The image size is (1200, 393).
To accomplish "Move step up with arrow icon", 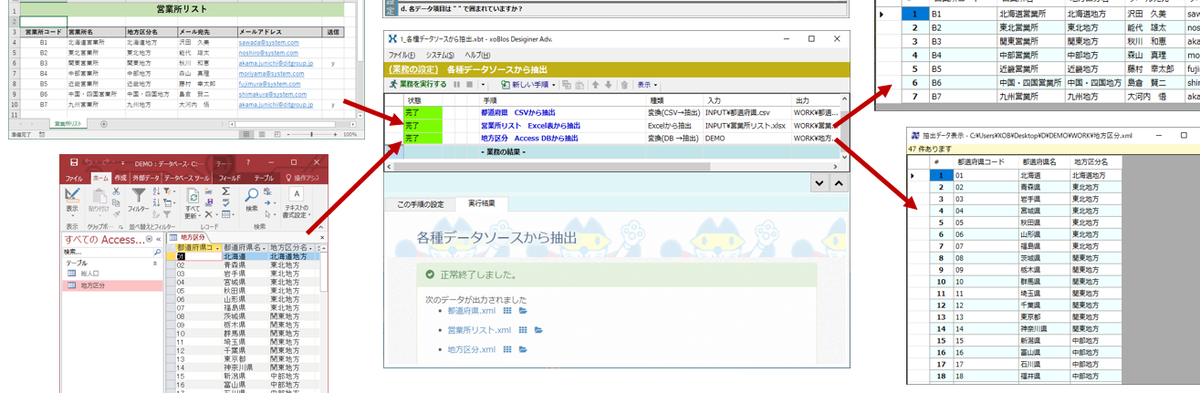I will point(595,85).
